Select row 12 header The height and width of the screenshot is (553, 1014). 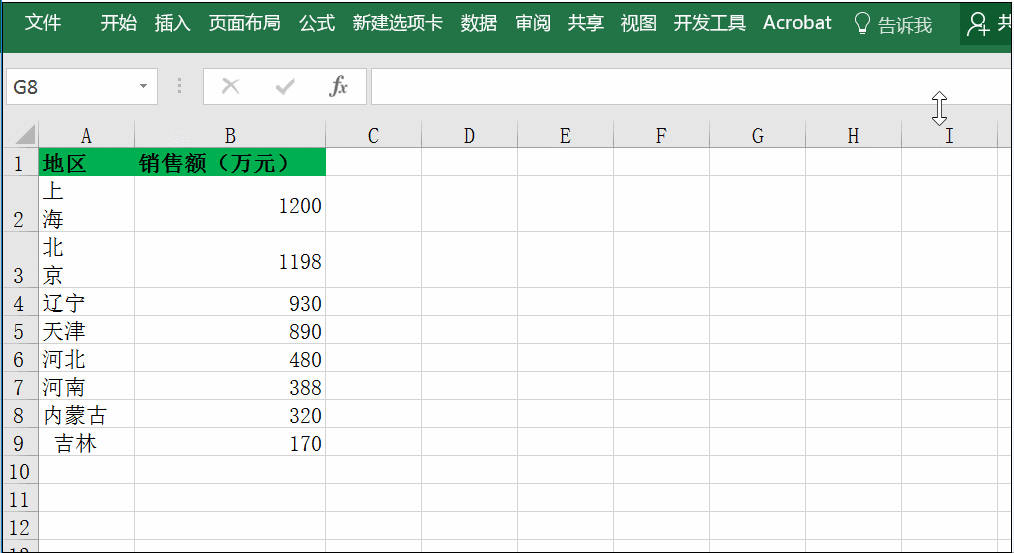pos(19,526)
